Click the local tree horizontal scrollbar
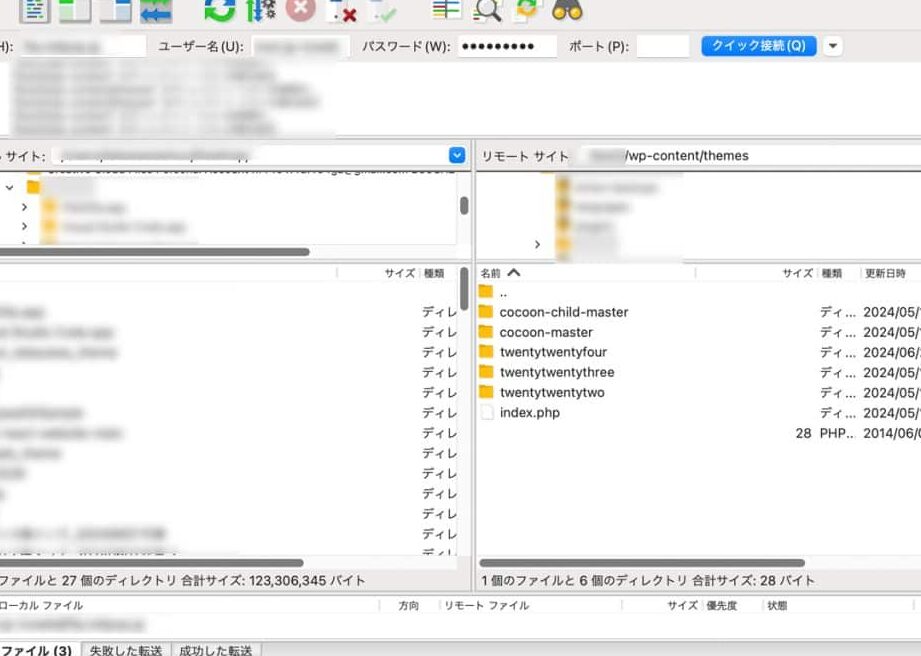 point(154,252)
